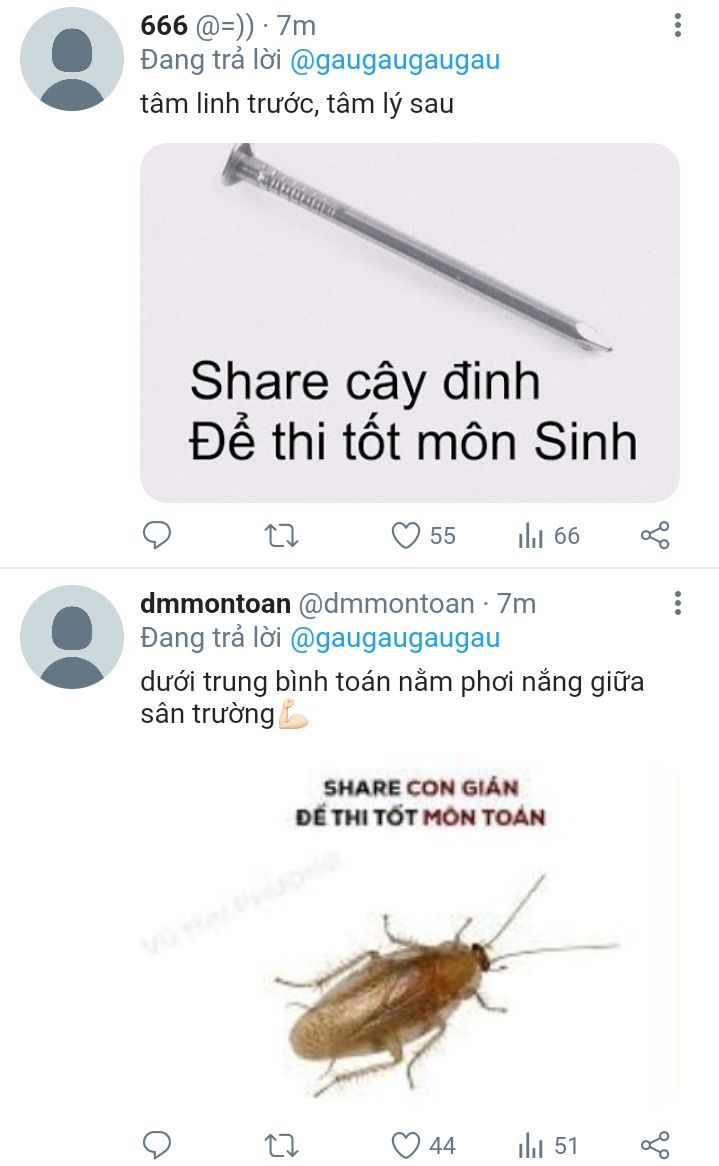This screenshot has width=719, height=1166.
Task: Open the 666 user avatar
Action: (x=71, y=59)
